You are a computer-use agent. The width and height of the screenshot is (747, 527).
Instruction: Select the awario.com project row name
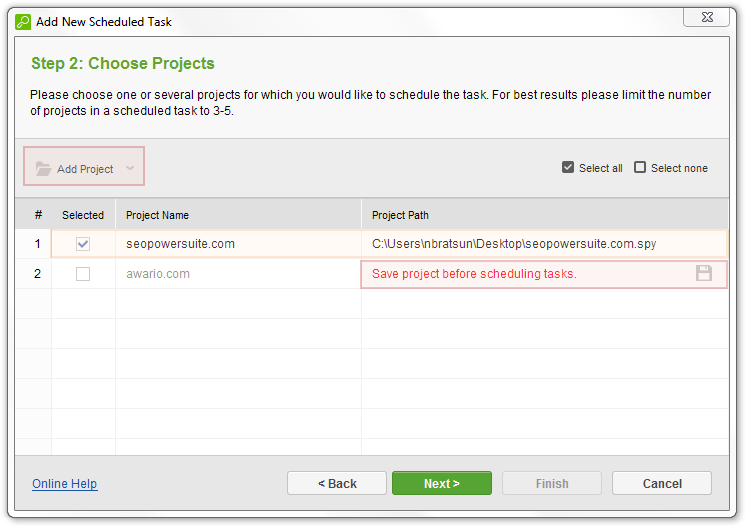(x=158, y=274)
